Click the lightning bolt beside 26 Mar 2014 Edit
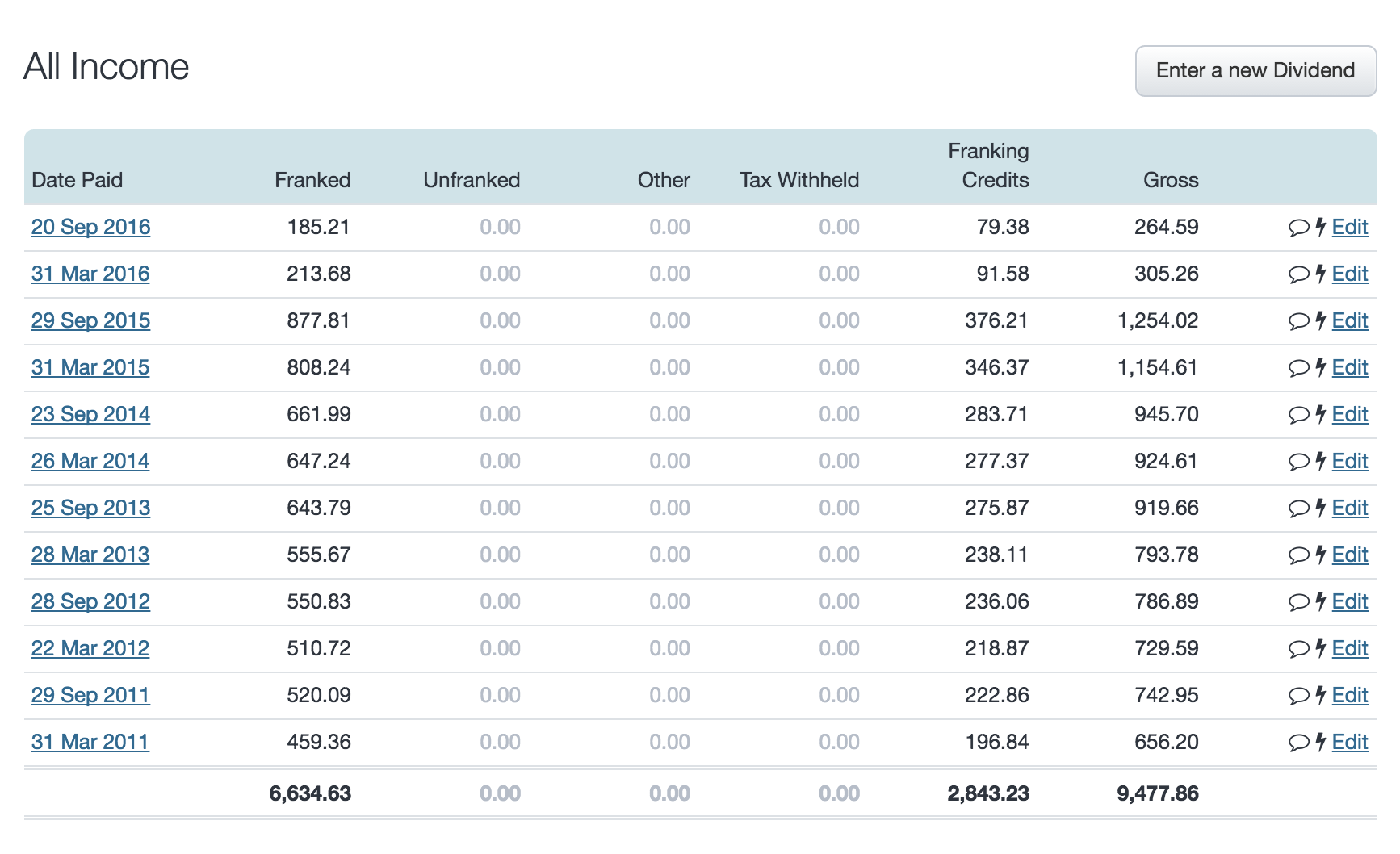The width and height of the screenshot is (1400, 854). pyautogui.click(x=1322, y=461)
